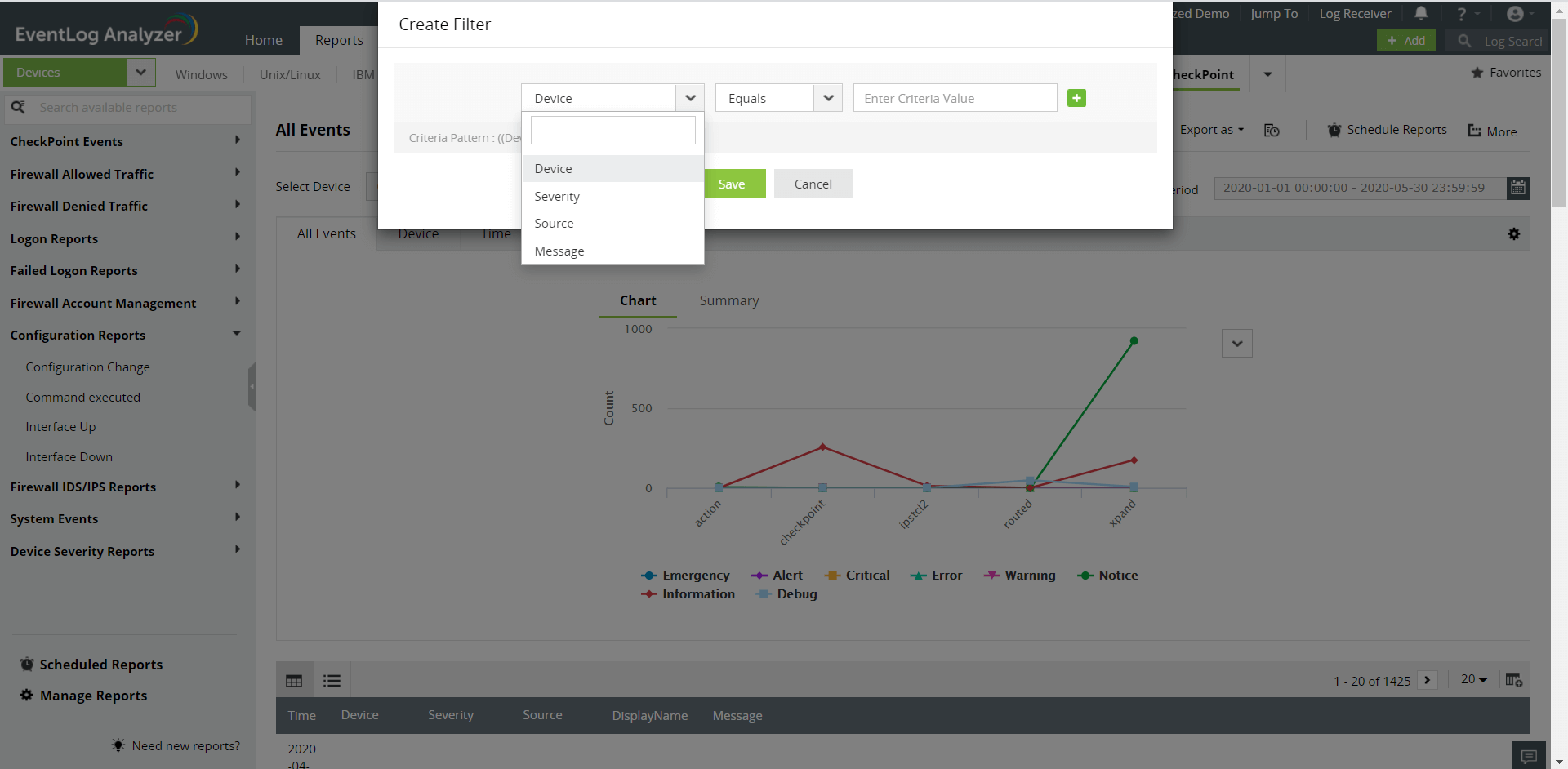1568x769 pixels.
Task: Open the chart type dropdown chevron
Action: pos(1237,344)
